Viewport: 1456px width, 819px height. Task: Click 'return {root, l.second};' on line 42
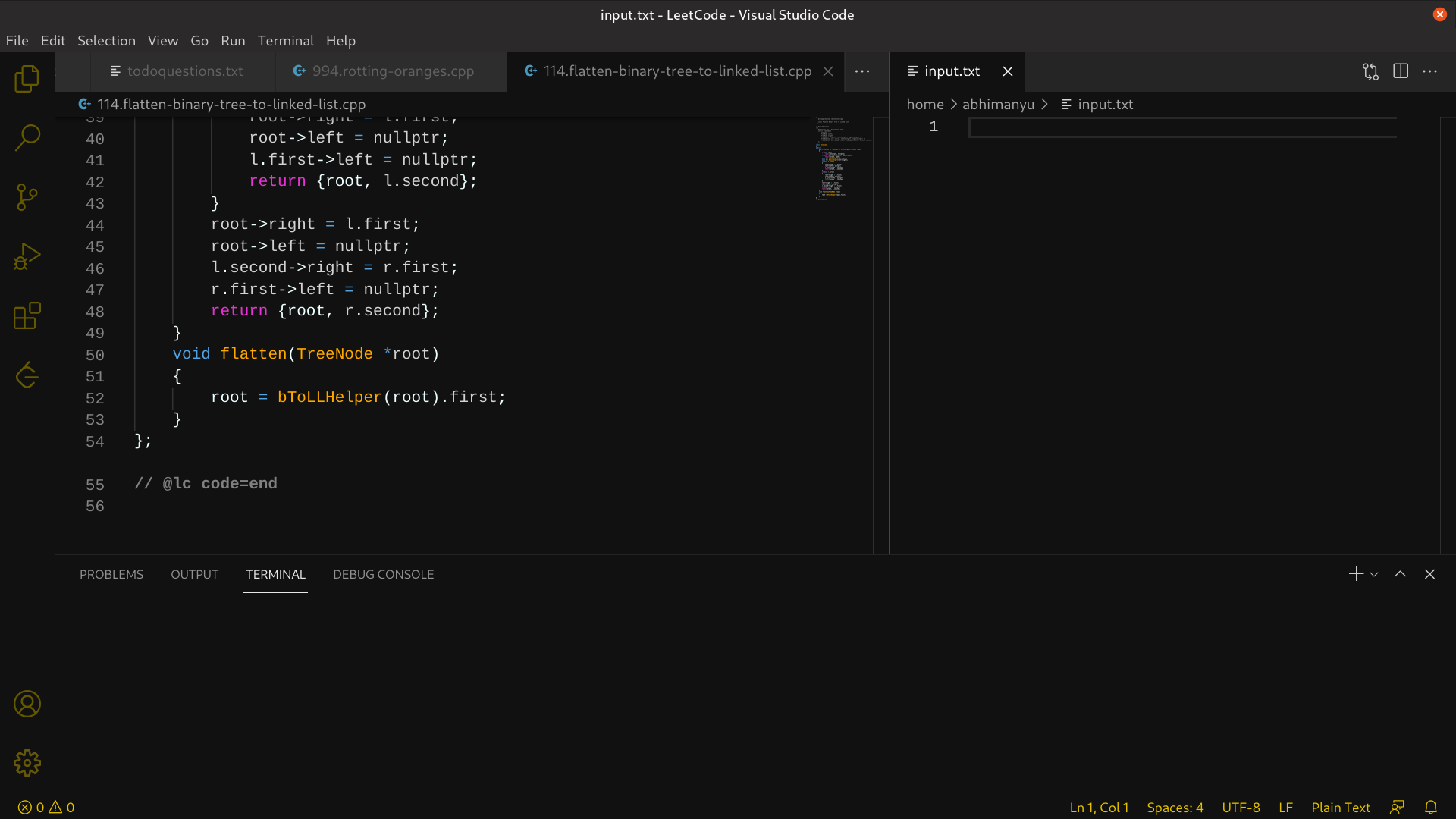pos(363,181)
